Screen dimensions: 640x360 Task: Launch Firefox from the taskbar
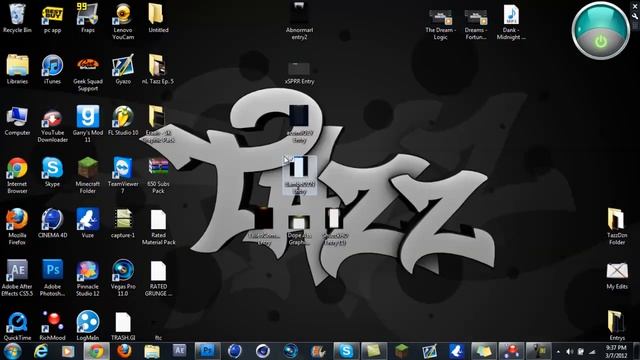coord(124,351)
